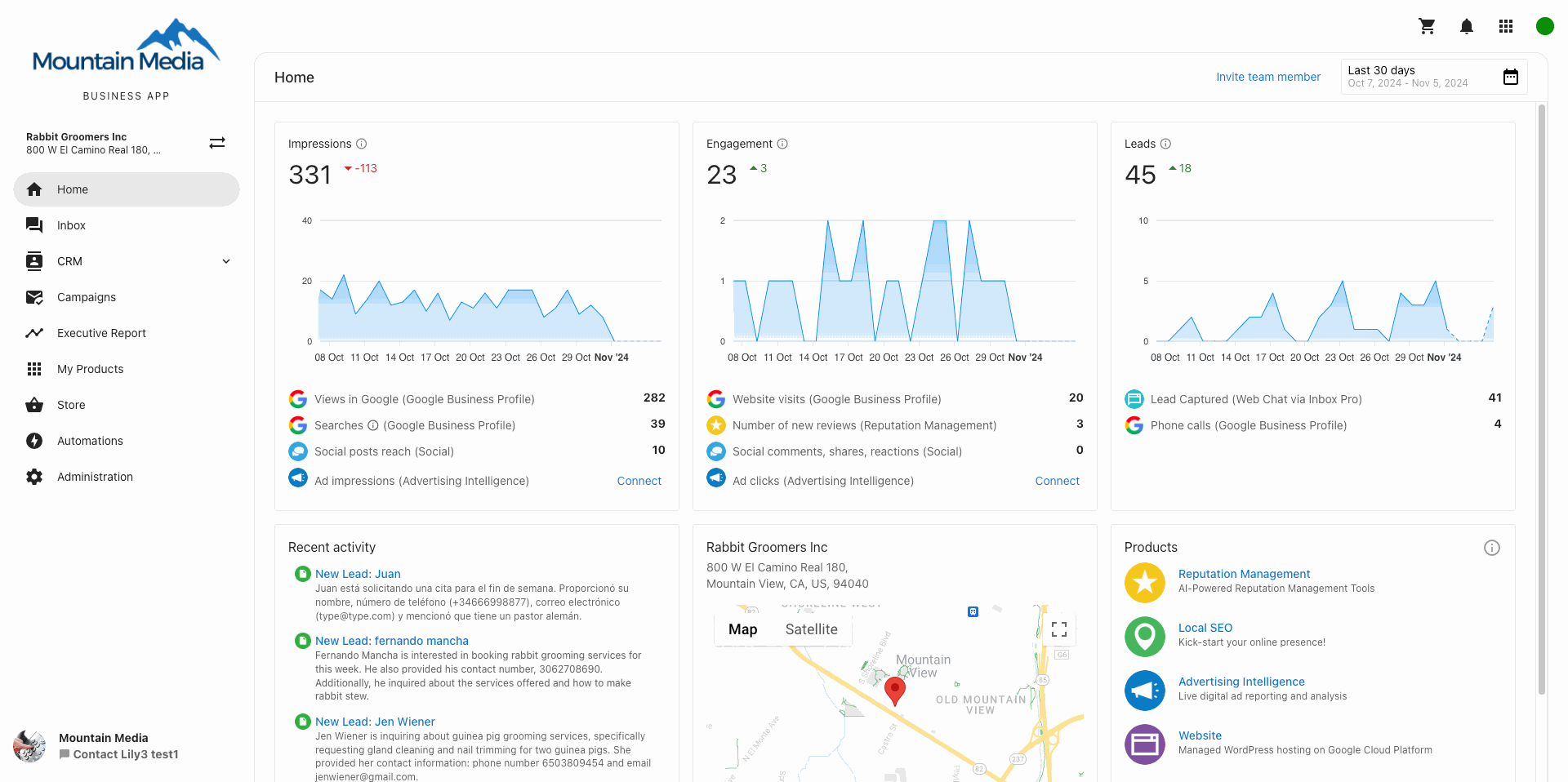The image size is (1568, 782).
Task: Click the Impressions total 331
Action: (x=310, y=175)
